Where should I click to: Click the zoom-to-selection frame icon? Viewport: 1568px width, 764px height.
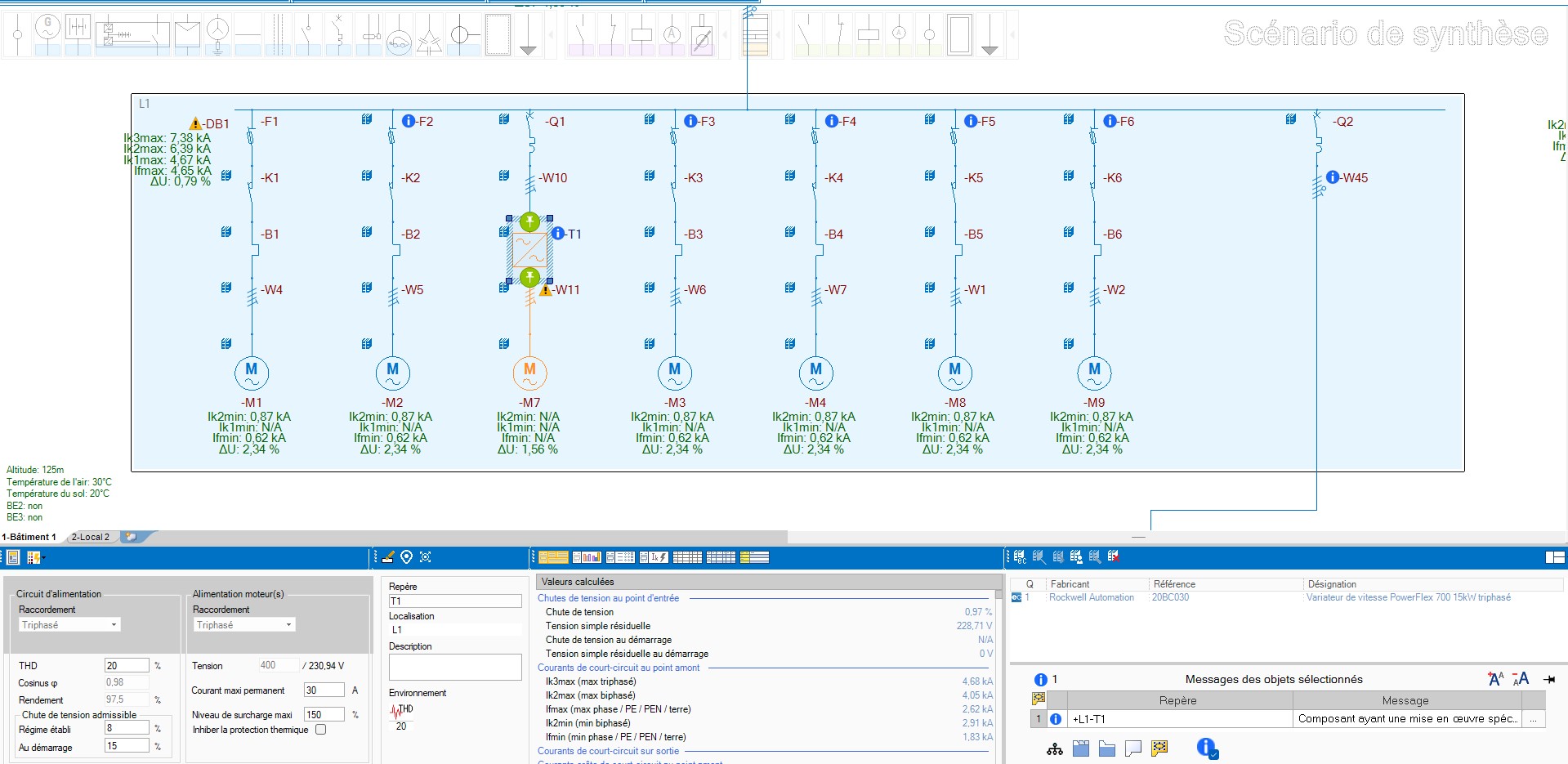425,556
